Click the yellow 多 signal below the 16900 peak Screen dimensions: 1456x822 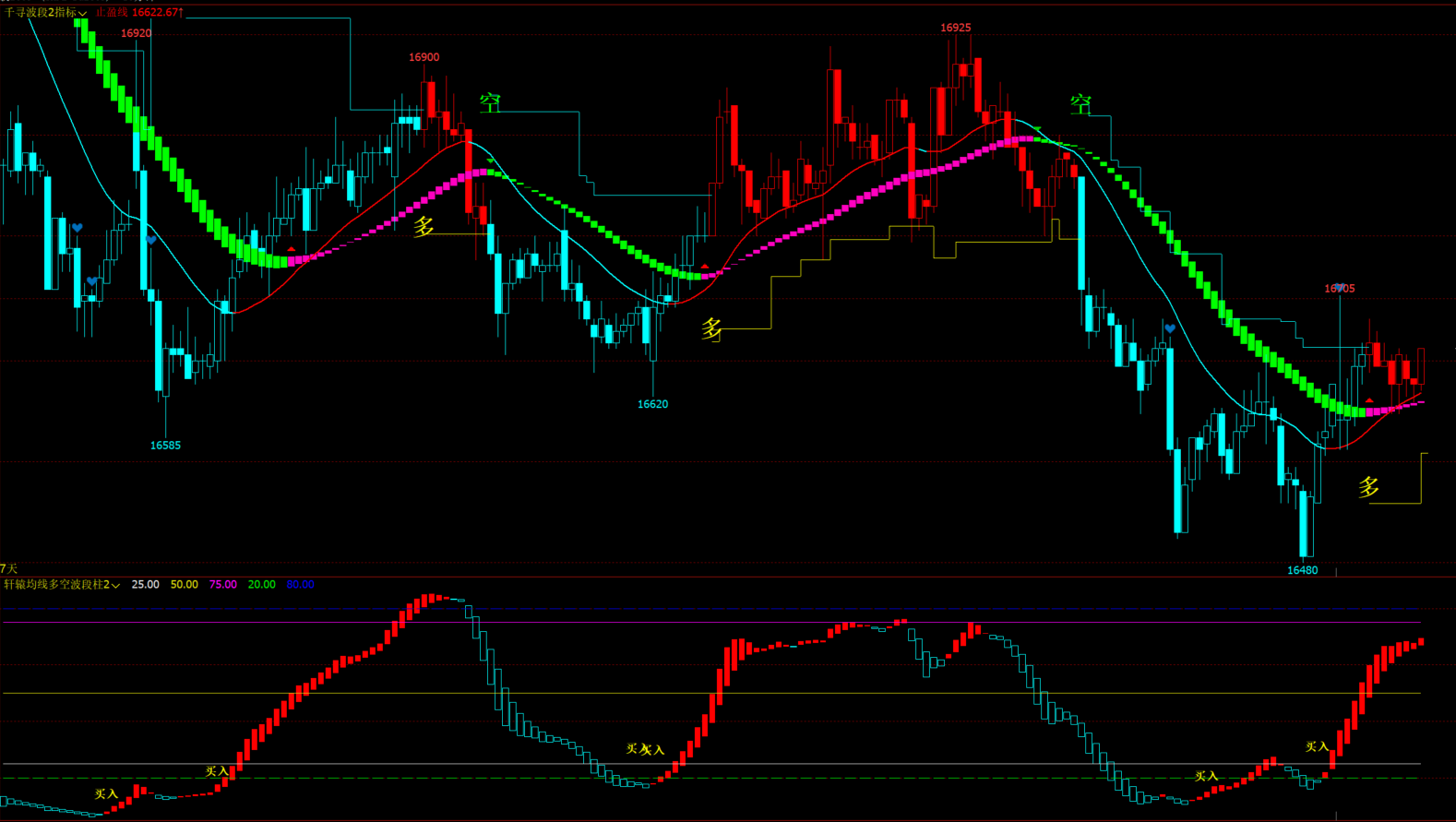pos(424,226)
